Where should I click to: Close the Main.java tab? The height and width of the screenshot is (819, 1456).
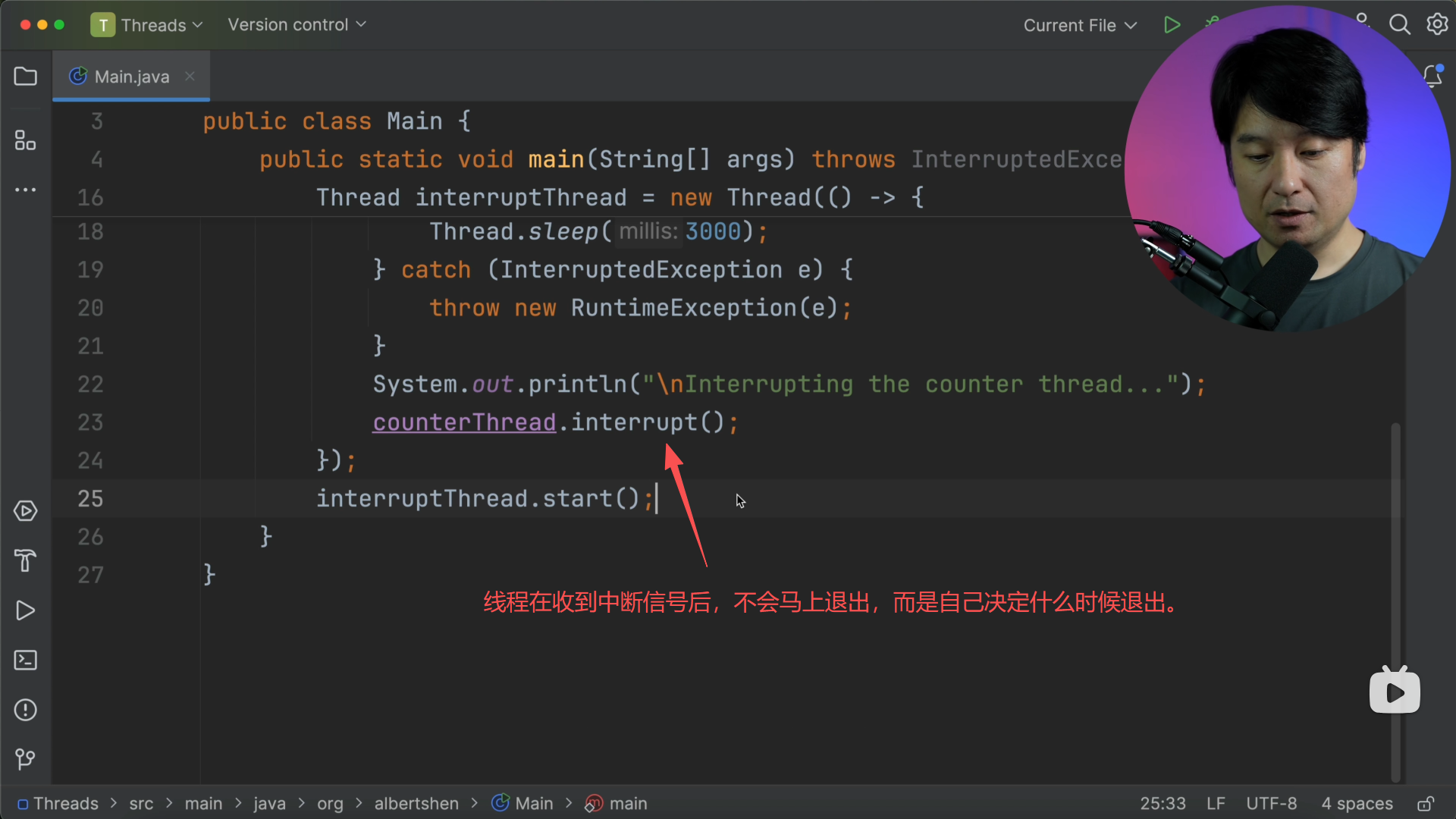point(190,77)
